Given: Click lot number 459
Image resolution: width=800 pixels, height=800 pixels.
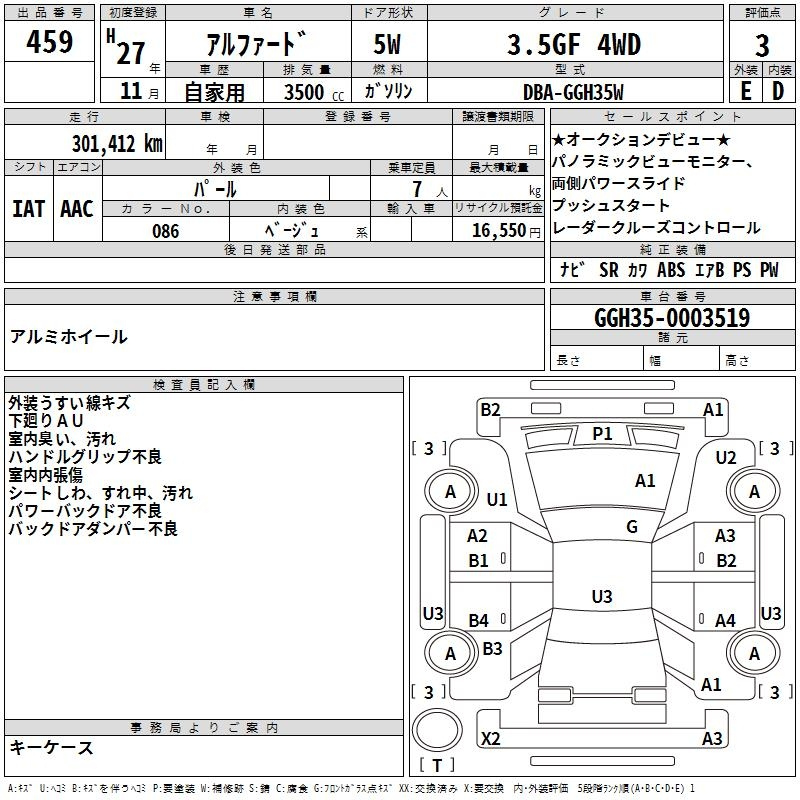Looking at the screenshot, I should [49, 41].
